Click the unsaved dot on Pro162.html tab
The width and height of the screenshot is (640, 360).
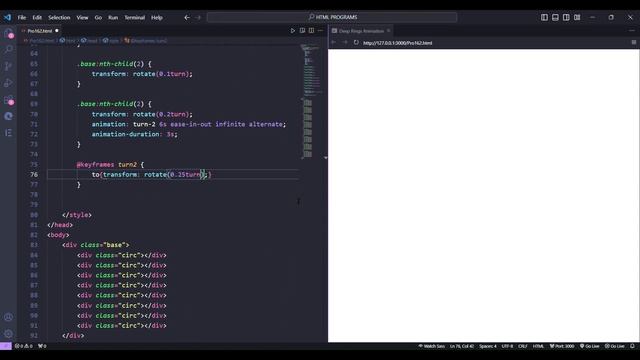[57, 31]
